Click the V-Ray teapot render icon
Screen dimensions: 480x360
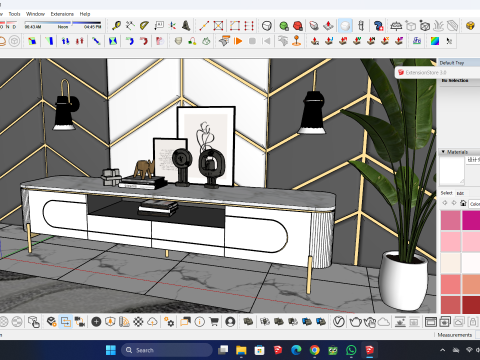click(356, 322)
